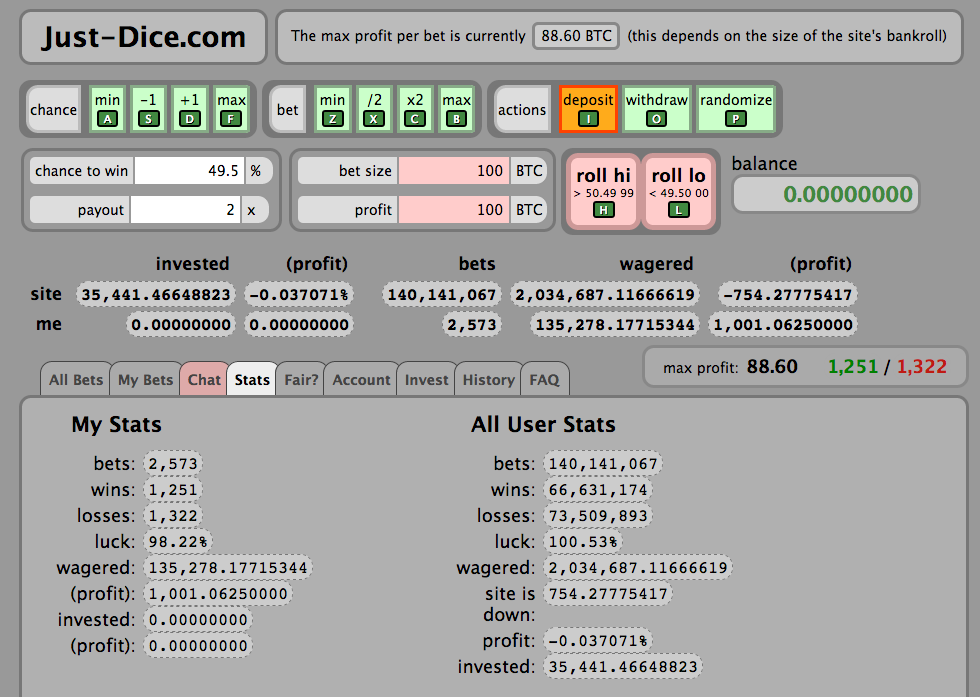Open the FAQ tab
The width and height of the screenshot is (980, 697).
pyautogui.click(x=544, y=379)
